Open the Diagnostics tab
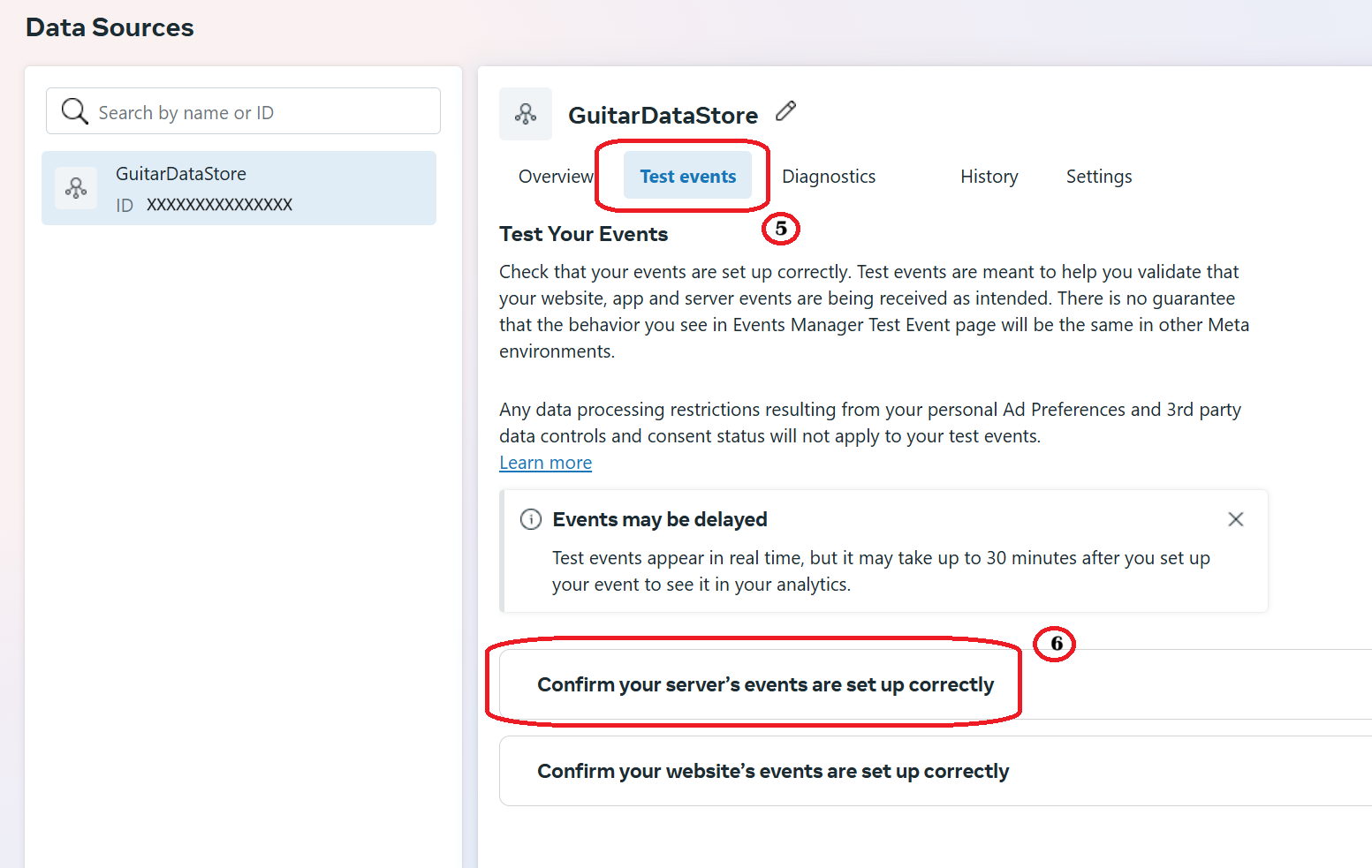 [829, 177]
